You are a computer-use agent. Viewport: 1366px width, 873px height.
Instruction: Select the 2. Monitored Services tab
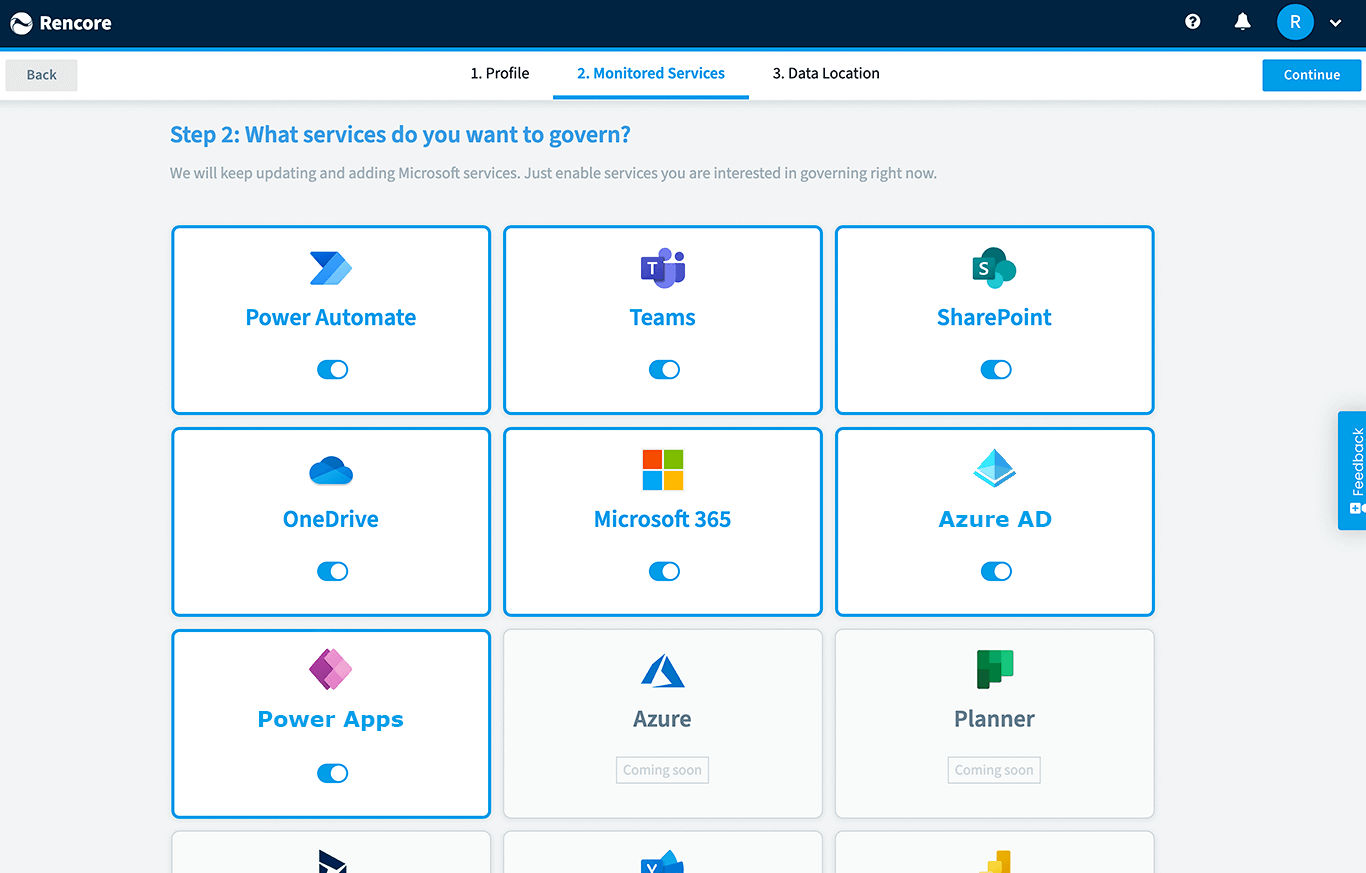pos(651,73)
